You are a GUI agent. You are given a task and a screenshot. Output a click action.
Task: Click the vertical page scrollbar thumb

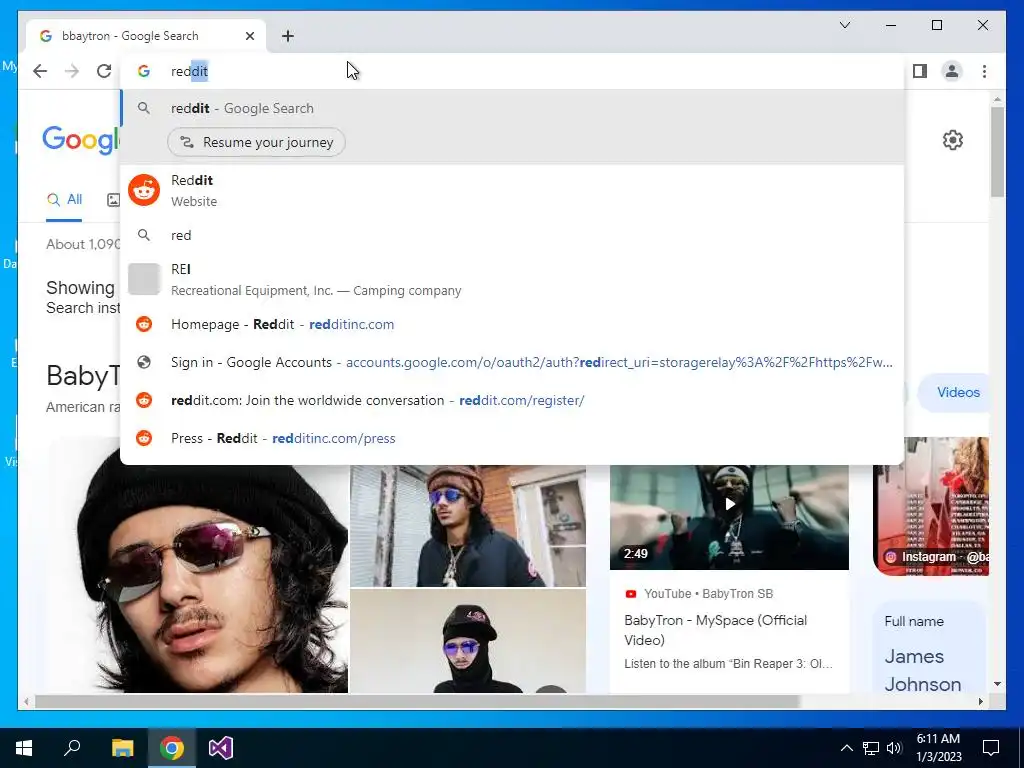point(997,152)
